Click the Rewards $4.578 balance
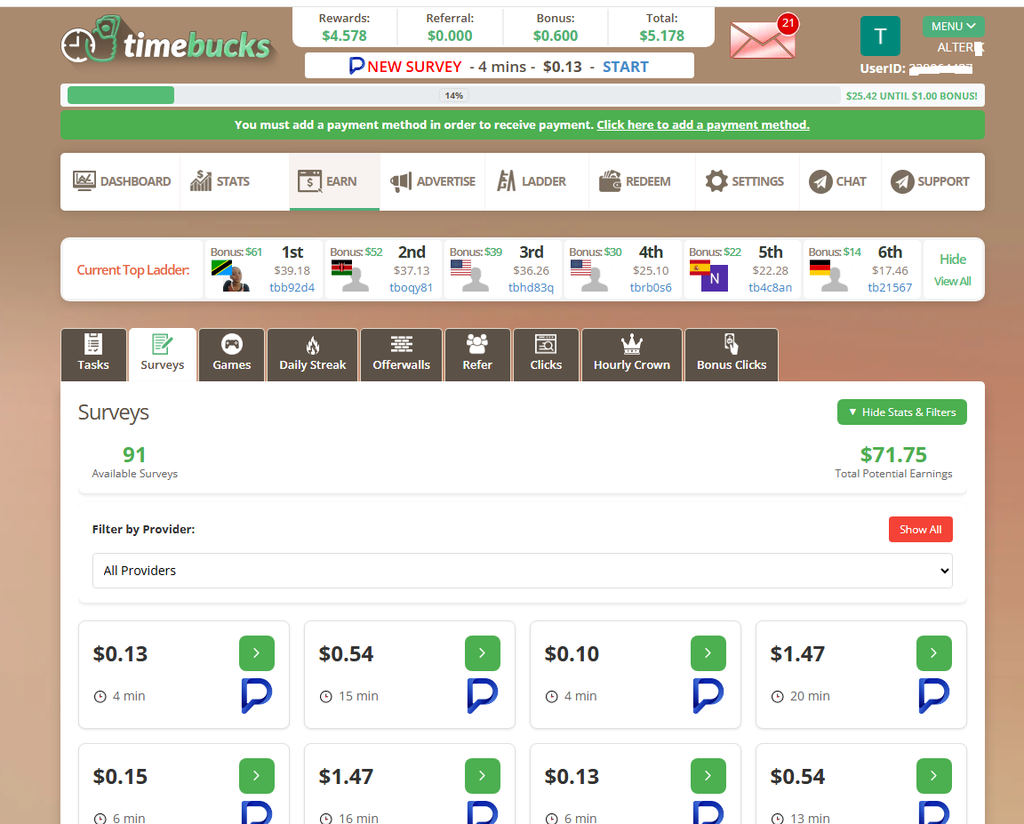The width and height of the screenshot is (1024, 824). click(344, 36)
